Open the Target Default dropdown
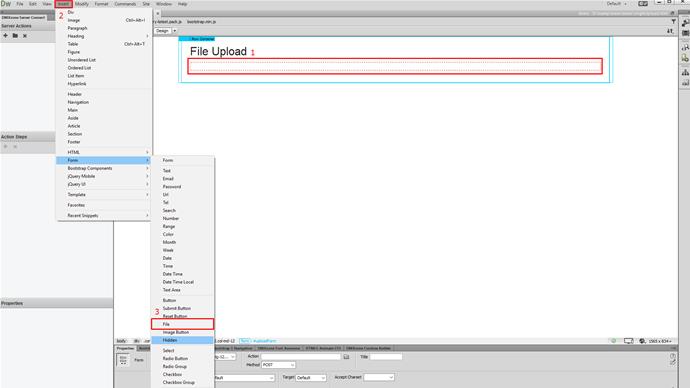This screenshot has width=690, height=388. [x=311, y=377]
